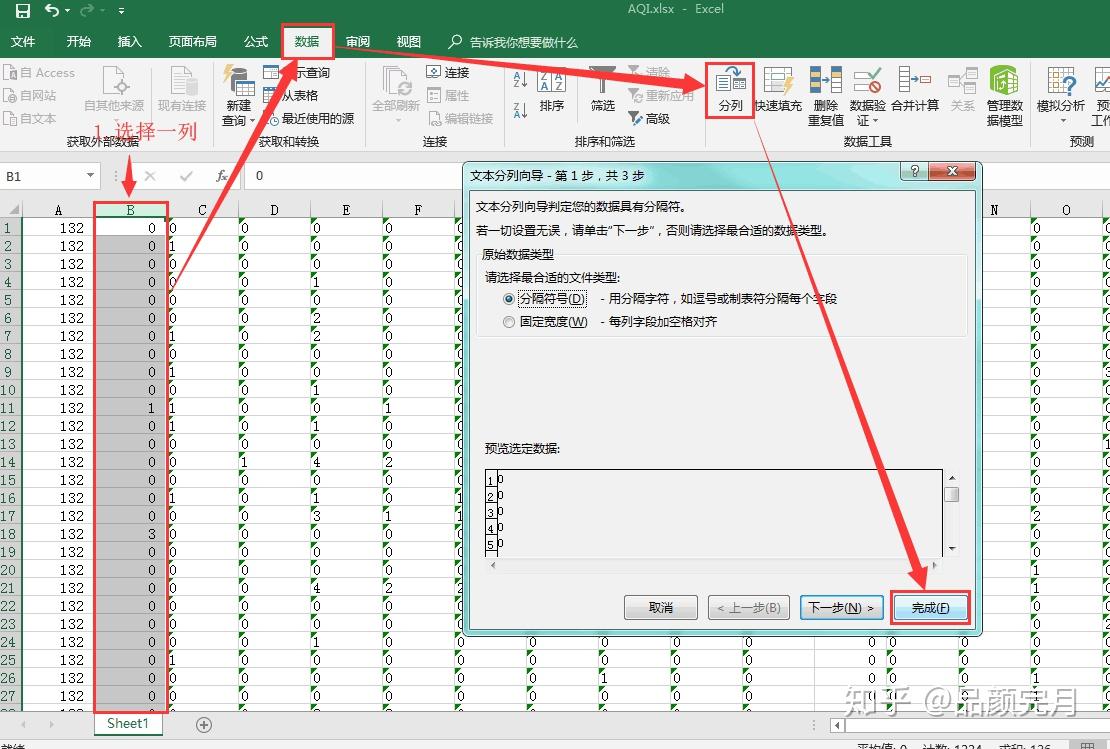The width and height of the screenshot is (1110, 749).
Task: Switch to the 公式 ribbon tab
Action: click(x=256, y=42)
